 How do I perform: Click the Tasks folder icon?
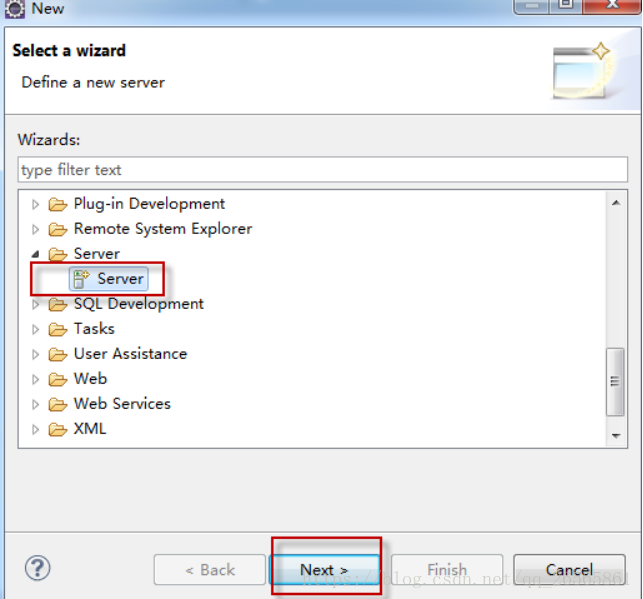pos(57,329)
